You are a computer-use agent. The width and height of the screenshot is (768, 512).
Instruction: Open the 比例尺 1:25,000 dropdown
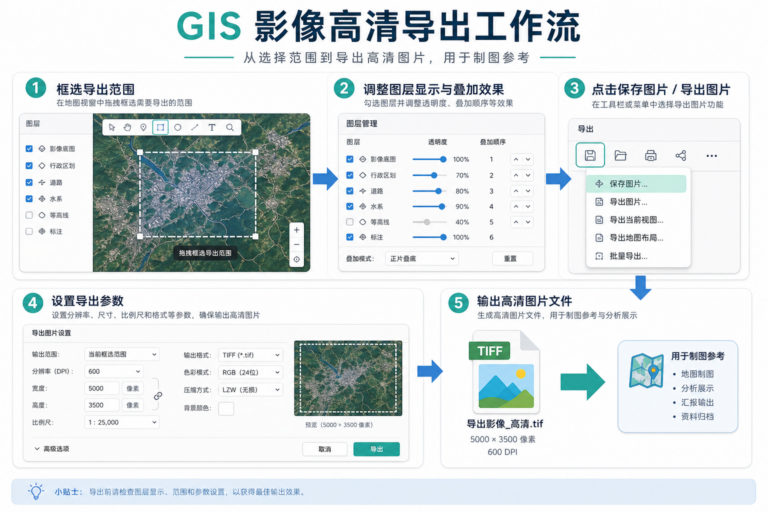coord(121,422)
